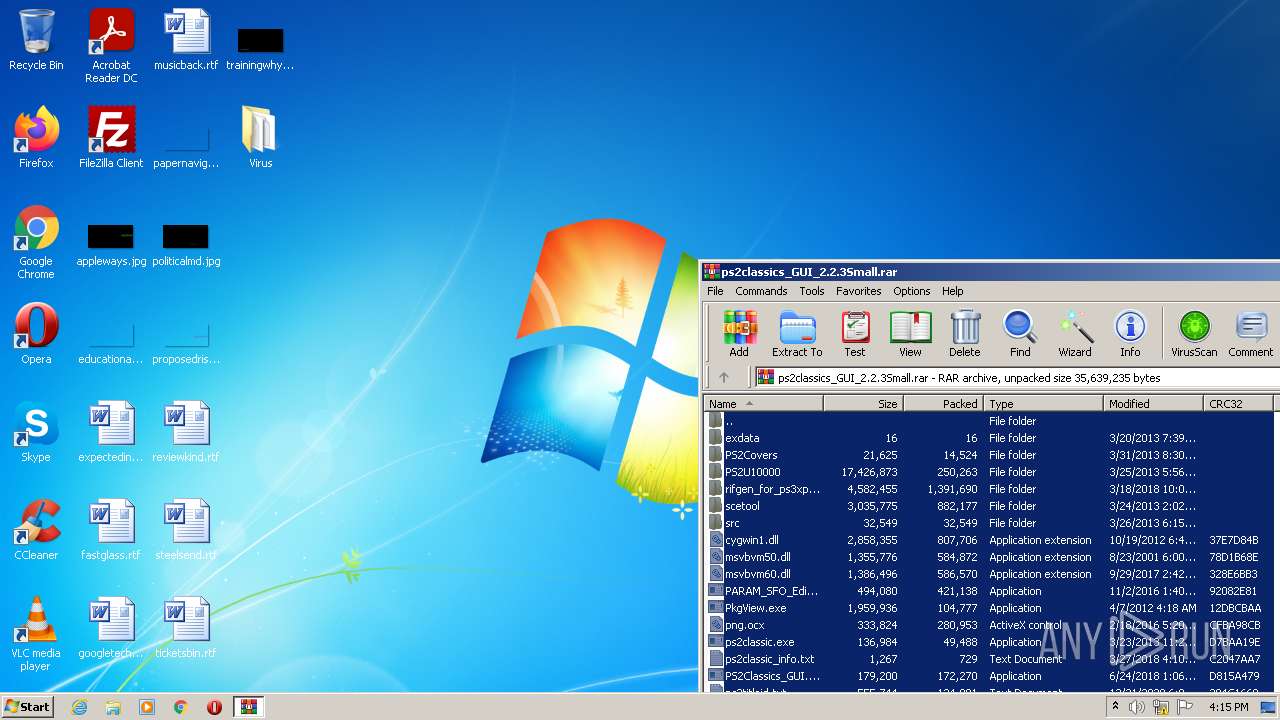Select the cygwin1.dll file
The width and height of the screenshot is (1280, 720).
pos(990,540)
